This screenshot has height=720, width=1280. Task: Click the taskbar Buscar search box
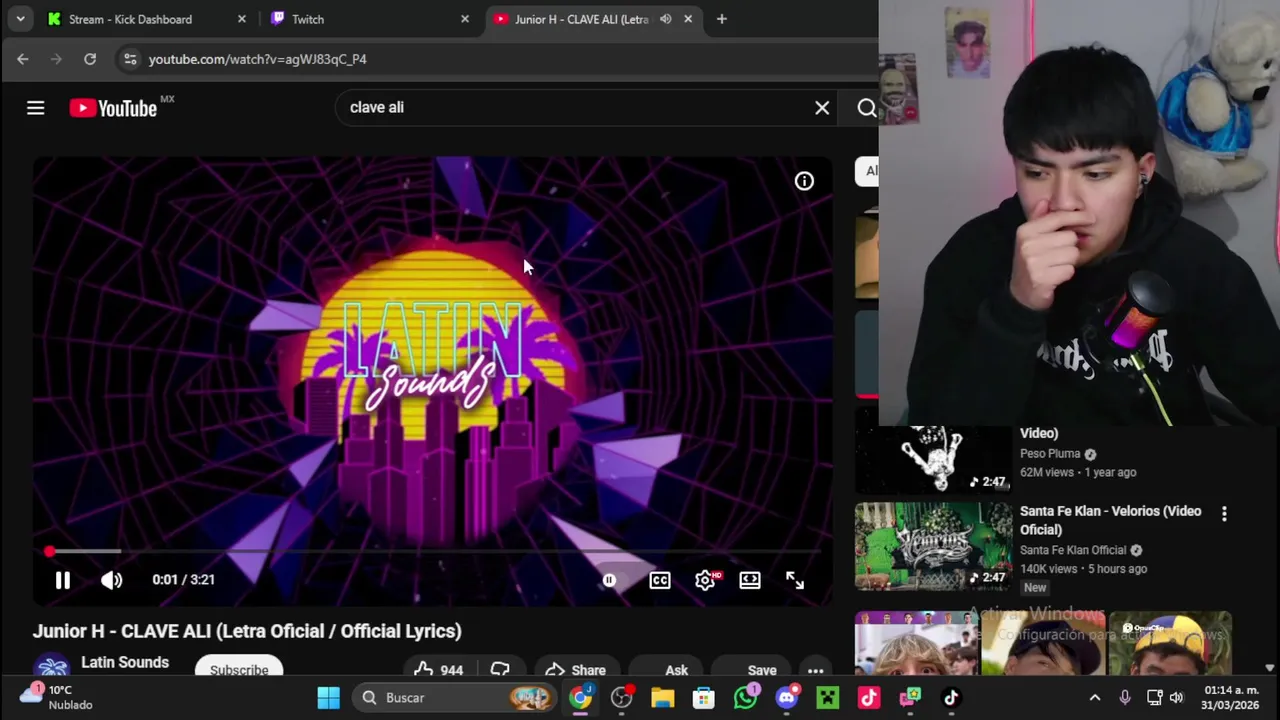pyautogui.click(x=456, y=698)
